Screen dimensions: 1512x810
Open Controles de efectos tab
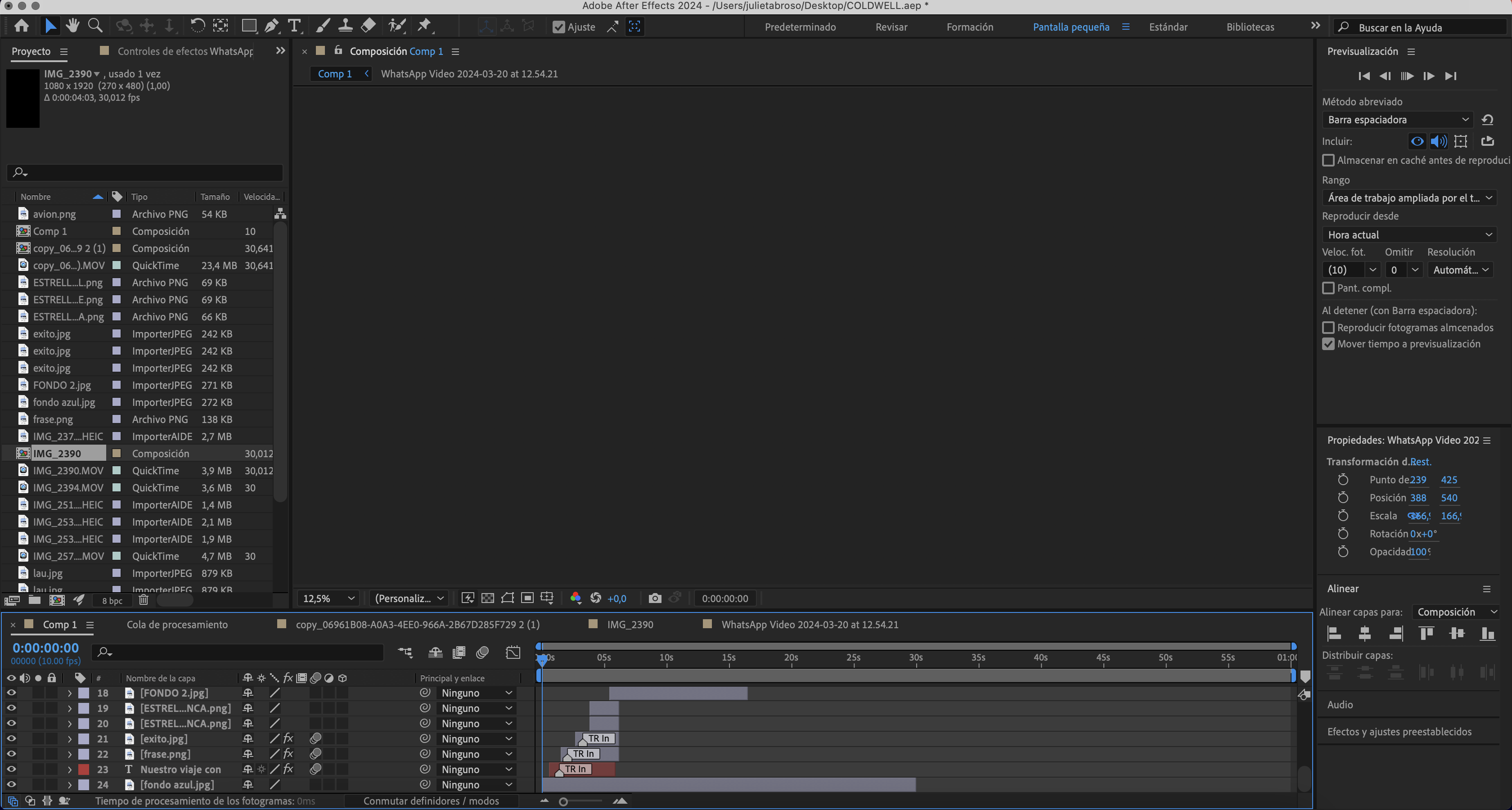185,52
